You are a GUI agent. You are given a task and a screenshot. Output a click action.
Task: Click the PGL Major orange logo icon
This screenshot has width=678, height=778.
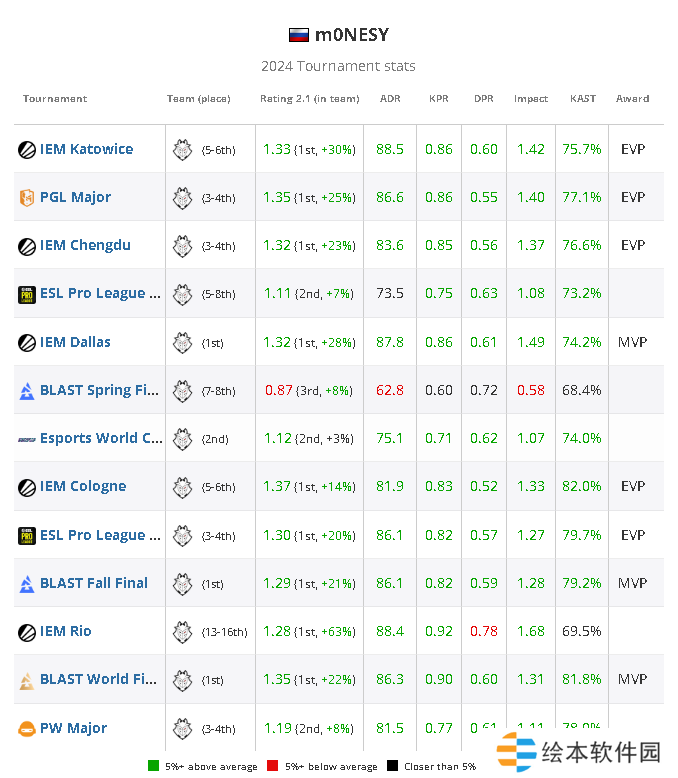(27, 198)
